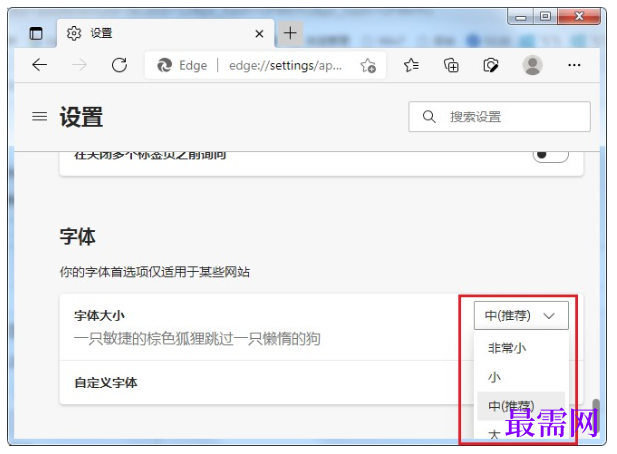This screenshot has height=454, width=617.
Task: Toggle the ask-before-closing-tabs switch
Action: click(550, 155)
